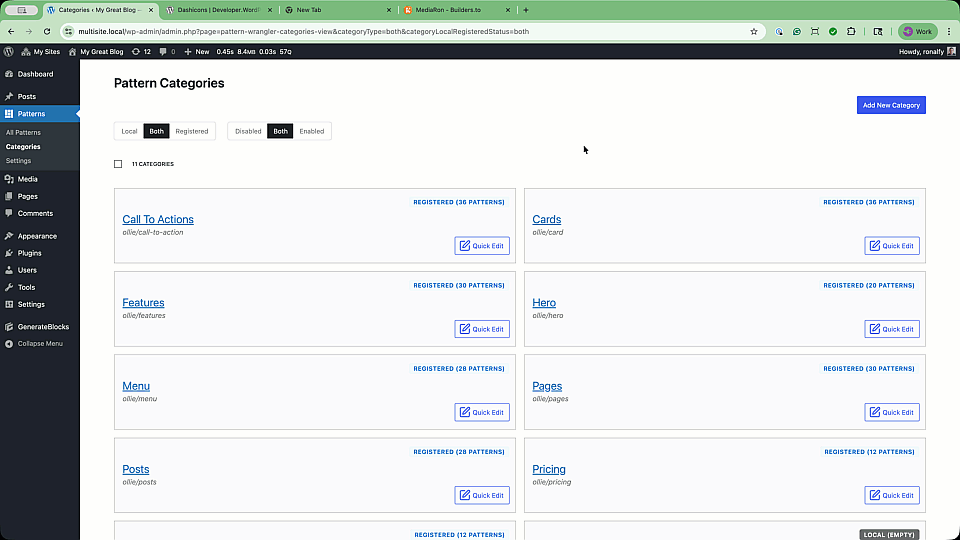Go to All Patterns submenu item
The height and width of the screenshot is (540, 960).
tap(23, 132)
